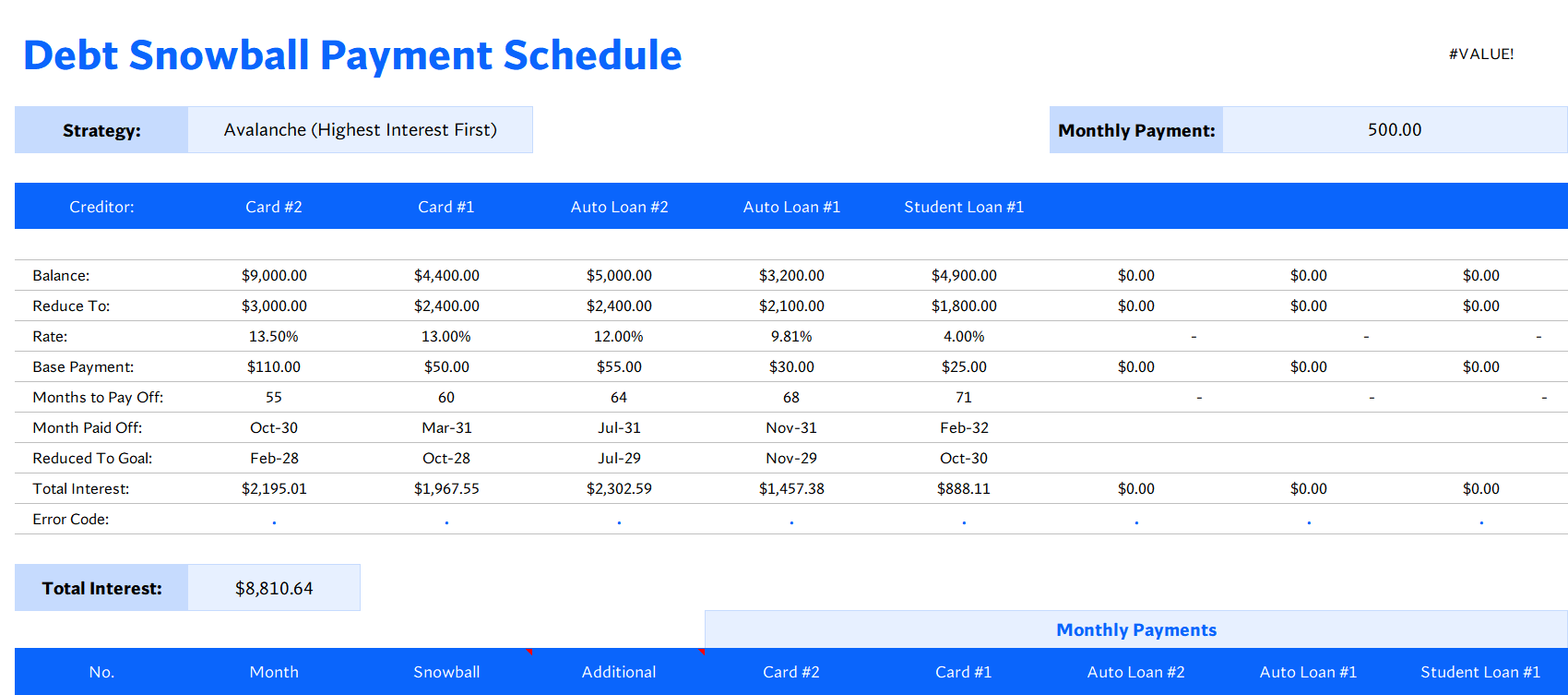Click the Oct-28 reduced to goal cell
The width and height of the screenshot is (1568, 695).
click(x=446, y=458)
